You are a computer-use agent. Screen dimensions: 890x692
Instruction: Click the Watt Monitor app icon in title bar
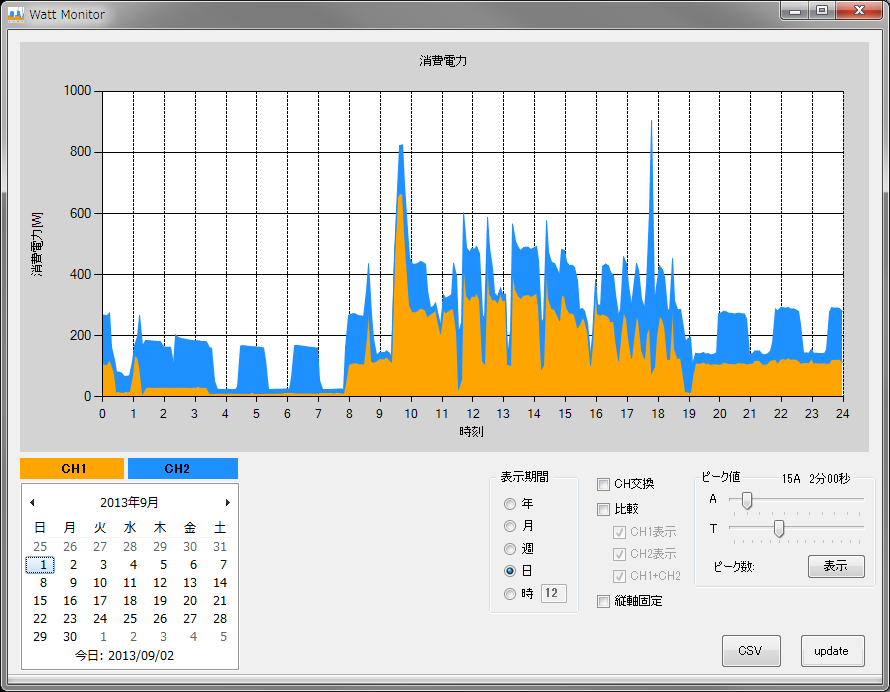(x=16, y=14)
